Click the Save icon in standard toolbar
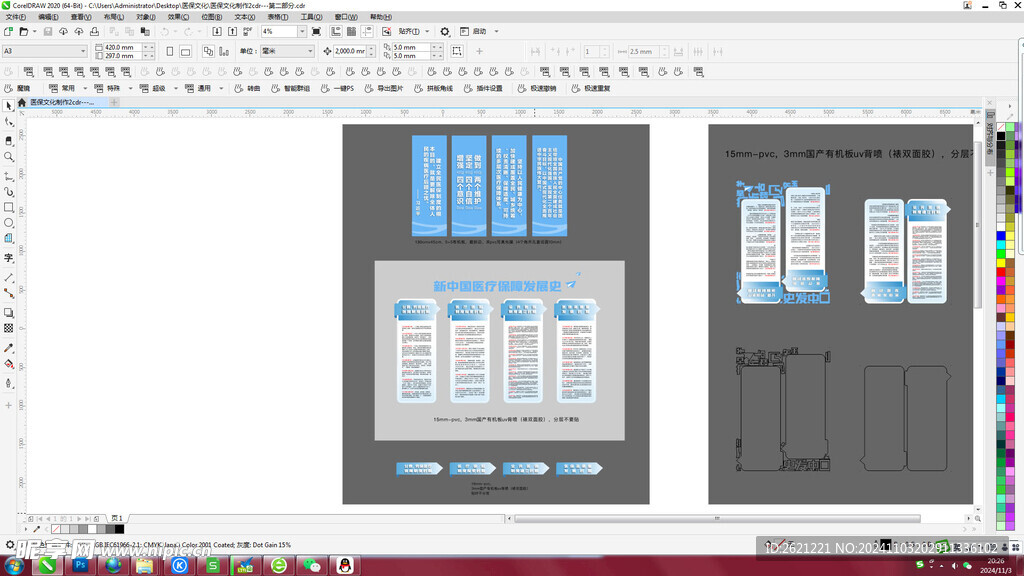The image size is (1024, 576). 50,32
